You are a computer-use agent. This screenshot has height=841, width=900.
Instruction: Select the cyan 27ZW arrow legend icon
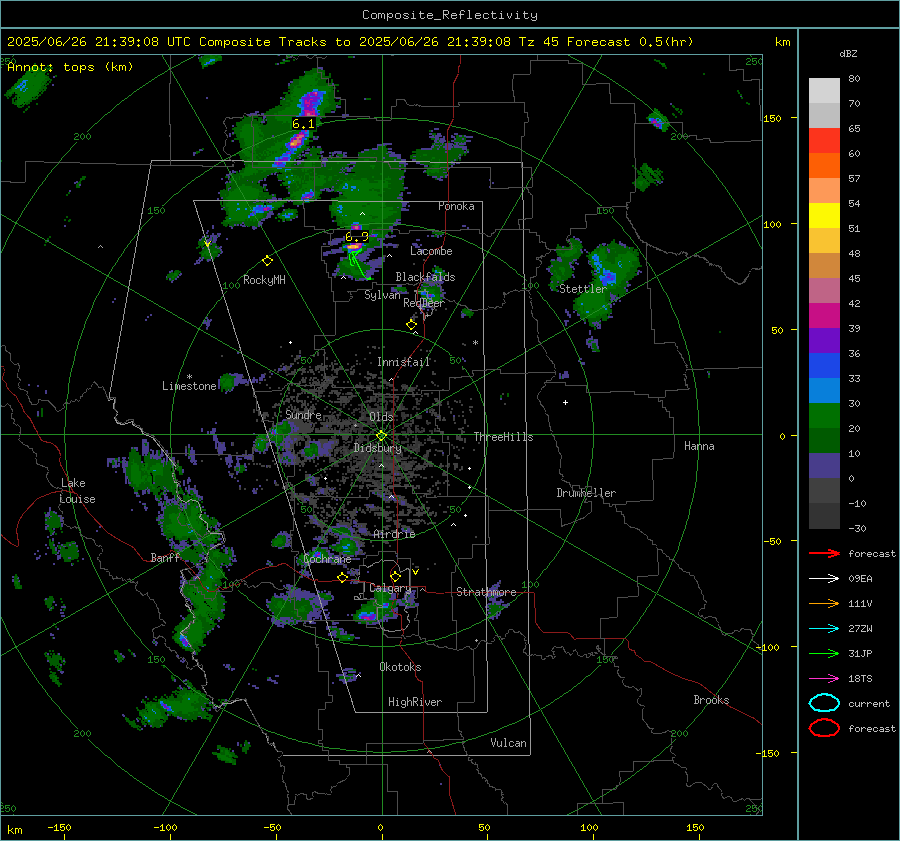point(824,629)
